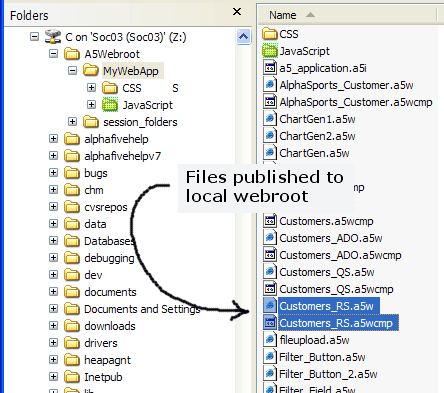
Task: Click the Customers_RS.a5w file icon
Action: (x=270, y=306)
